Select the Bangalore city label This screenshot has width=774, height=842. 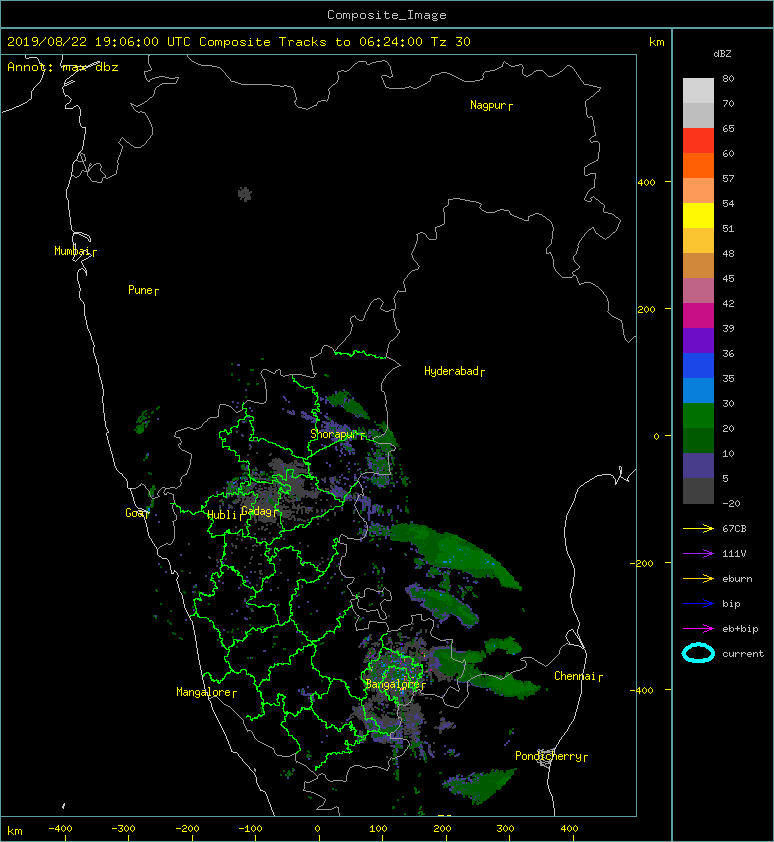click(x=395, y=684)
